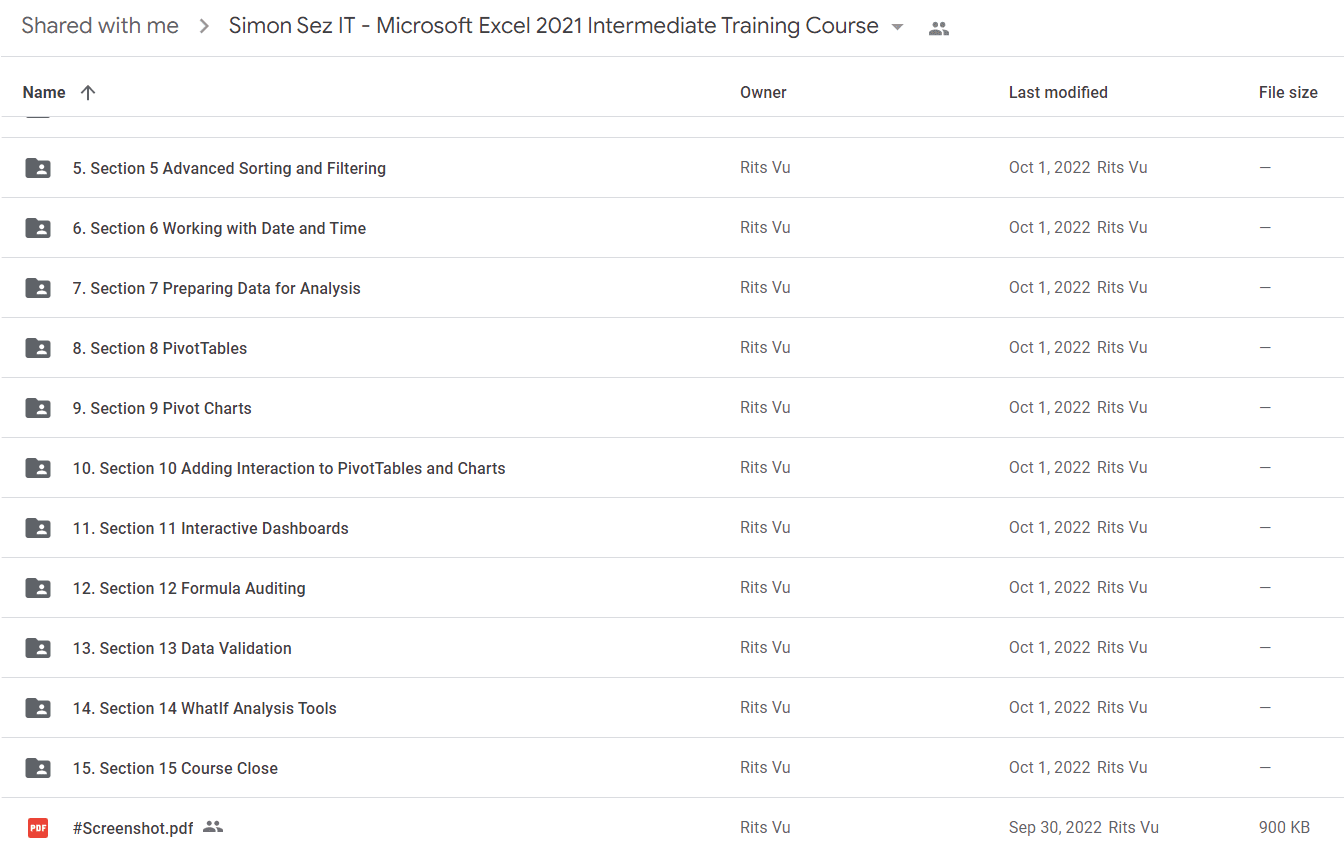The height and width of the screenshot is (854, 1344).
Task: Click folder icon for Section 6 Date and Time
Action: pyautogui.click(x=38, y=228)
